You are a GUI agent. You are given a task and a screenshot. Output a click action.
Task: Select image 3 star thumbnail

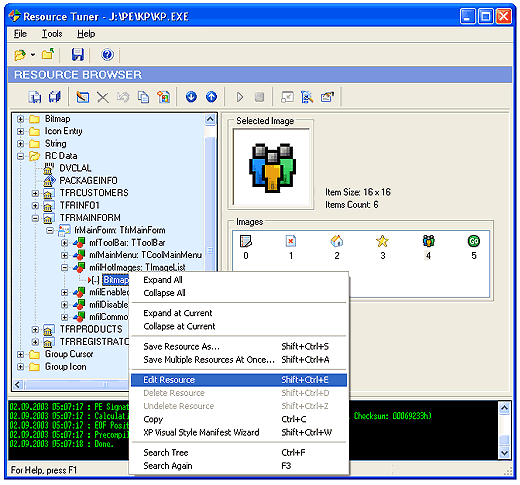coord(382,241)
